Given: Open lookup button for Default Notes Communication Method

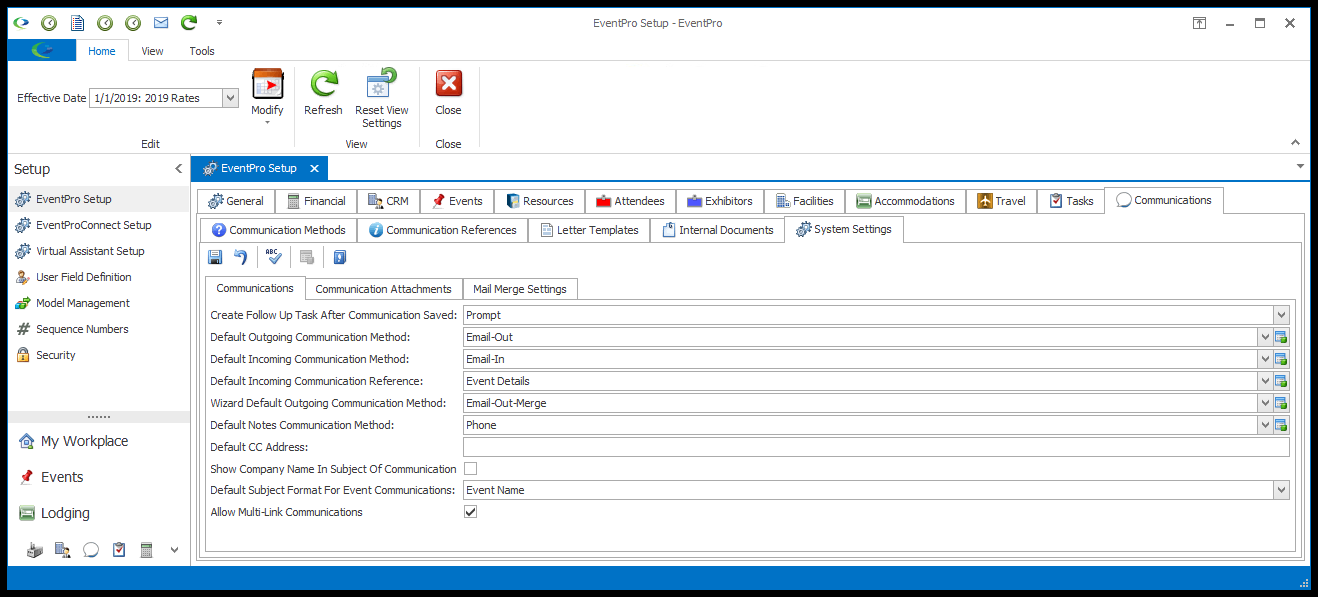Looking at the screenshot, I should 1282,425.
